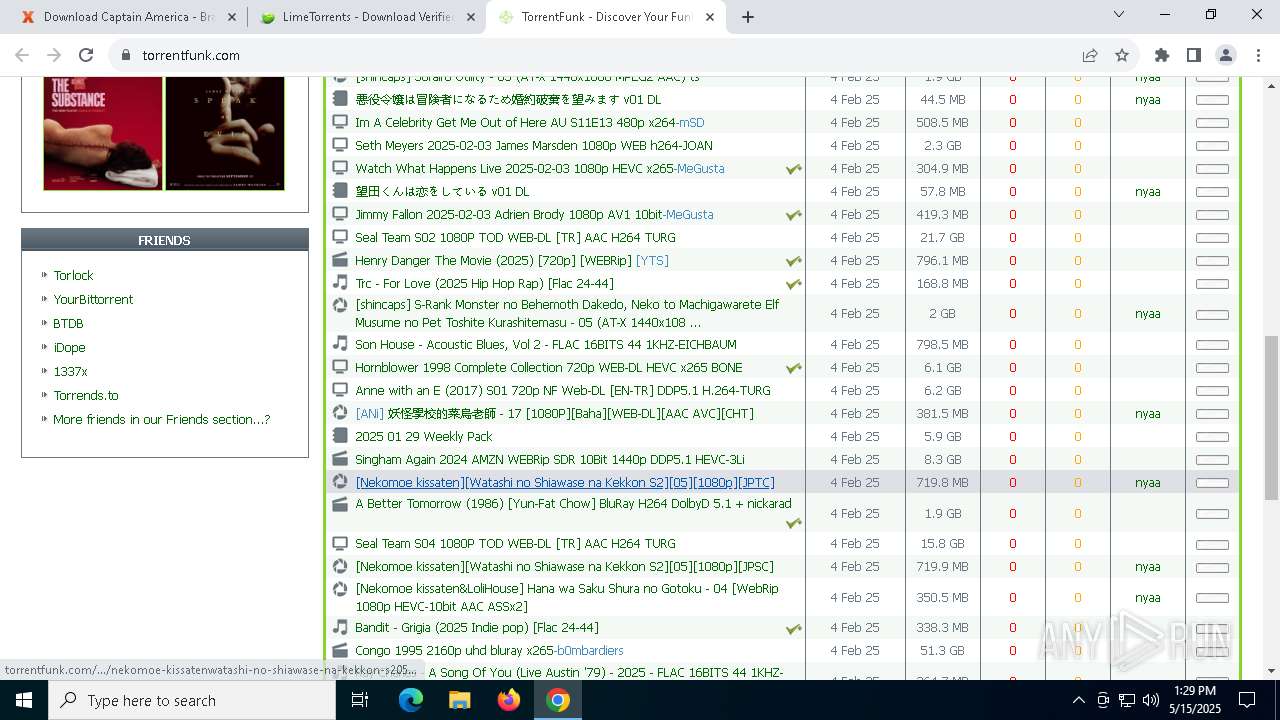1280x720 pixels.
Task: Open the YourBittorrent friend link
Action: coord(93,299)
